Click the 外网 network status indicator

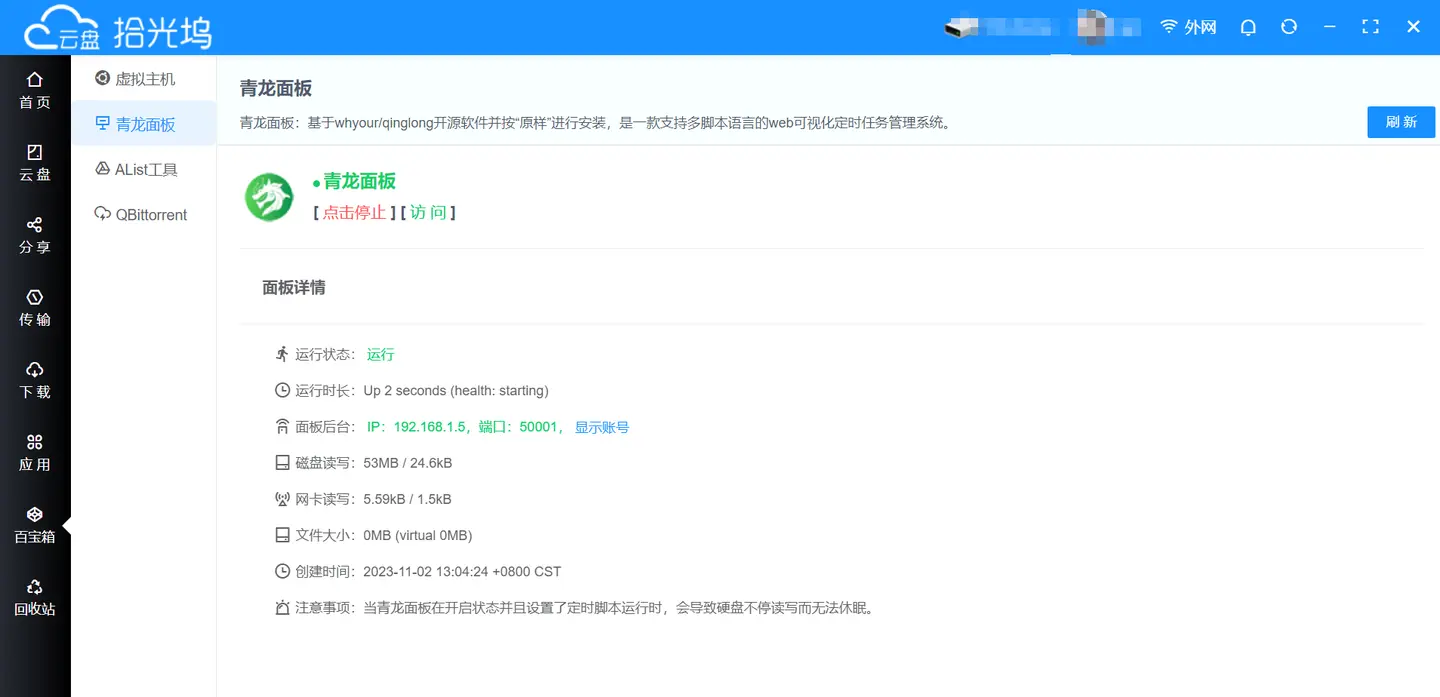tap(1188, 27)
